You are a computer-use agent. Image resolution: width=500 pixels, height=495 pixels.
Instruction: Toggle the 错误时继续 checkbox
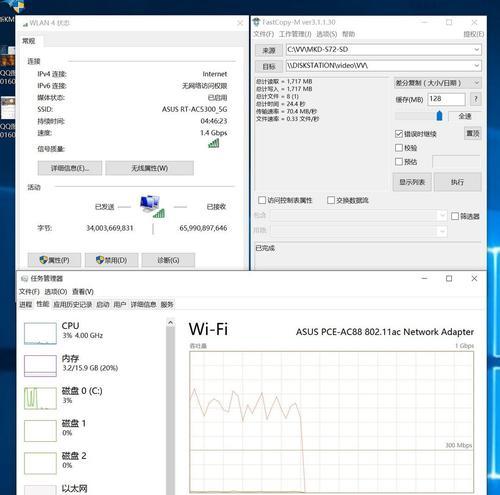click(x=399, y=134)
